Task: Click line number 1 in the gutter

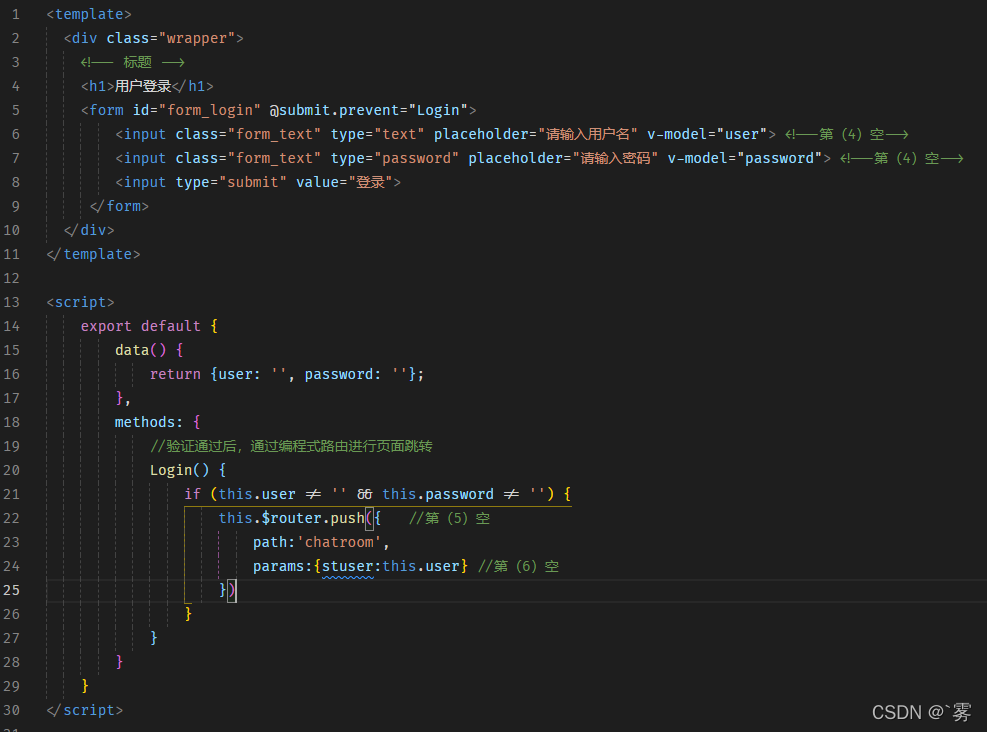Action: coord(16,14)
